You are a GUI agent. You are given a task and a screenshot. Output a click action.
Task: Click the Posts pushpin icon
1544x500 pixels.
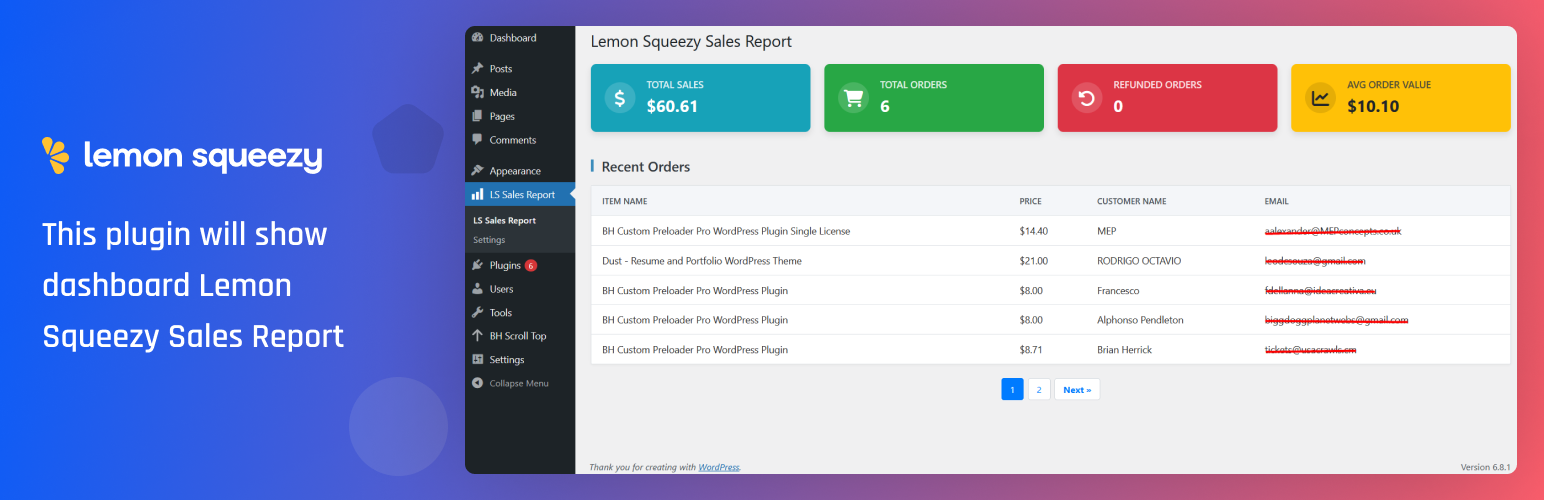(478, 69)
